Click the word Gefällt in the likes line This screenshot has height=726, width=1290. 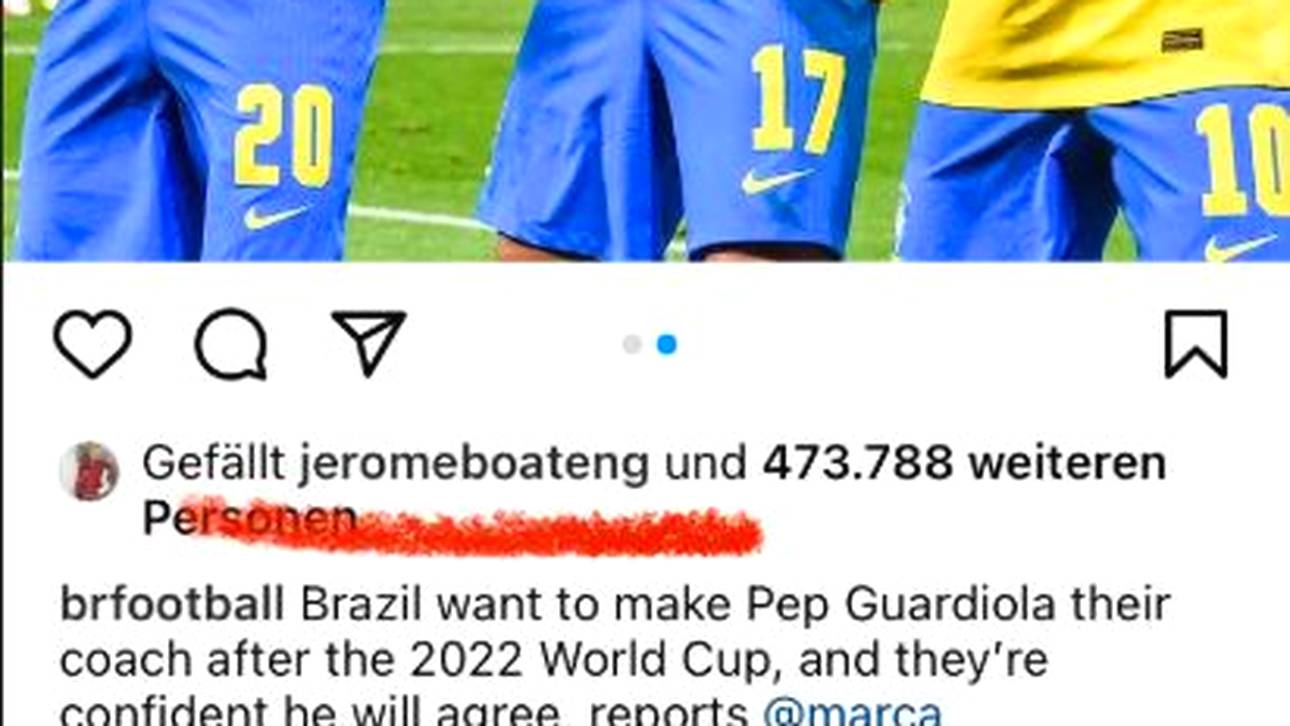pos(214,464)
